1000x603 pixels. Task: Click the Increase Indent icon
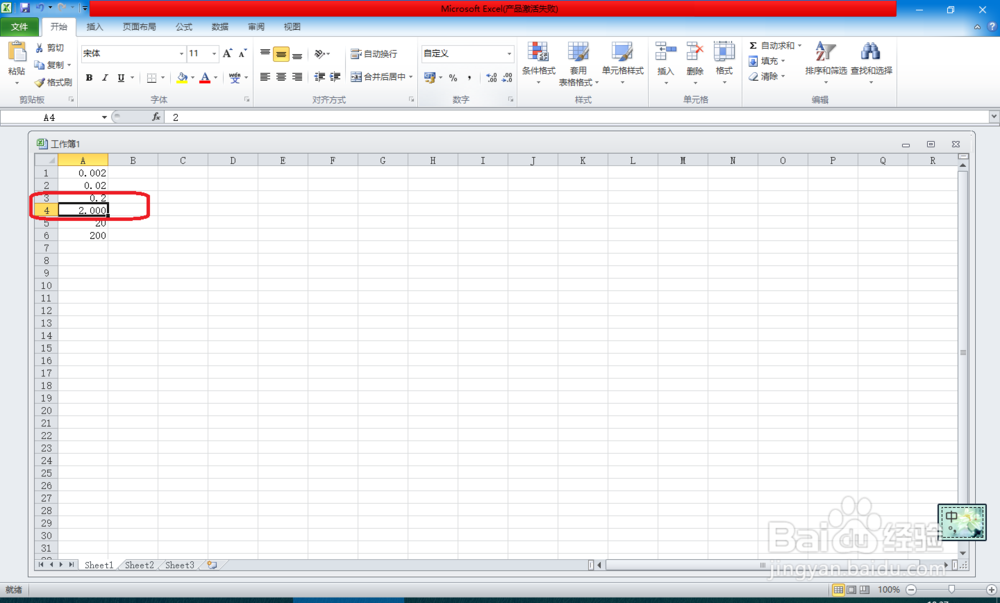335,77
